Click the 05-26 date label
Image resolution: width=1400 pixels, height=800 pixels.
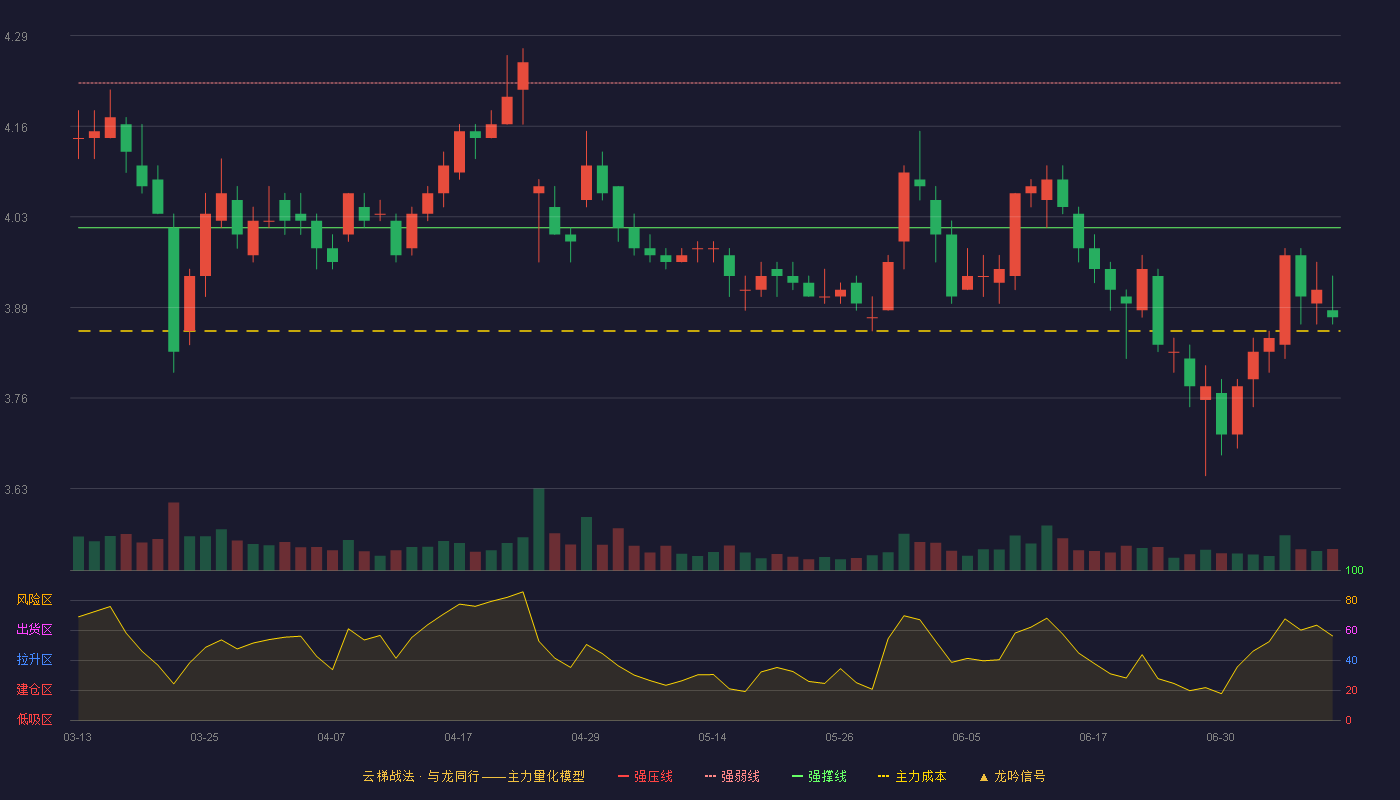(839, 737)
